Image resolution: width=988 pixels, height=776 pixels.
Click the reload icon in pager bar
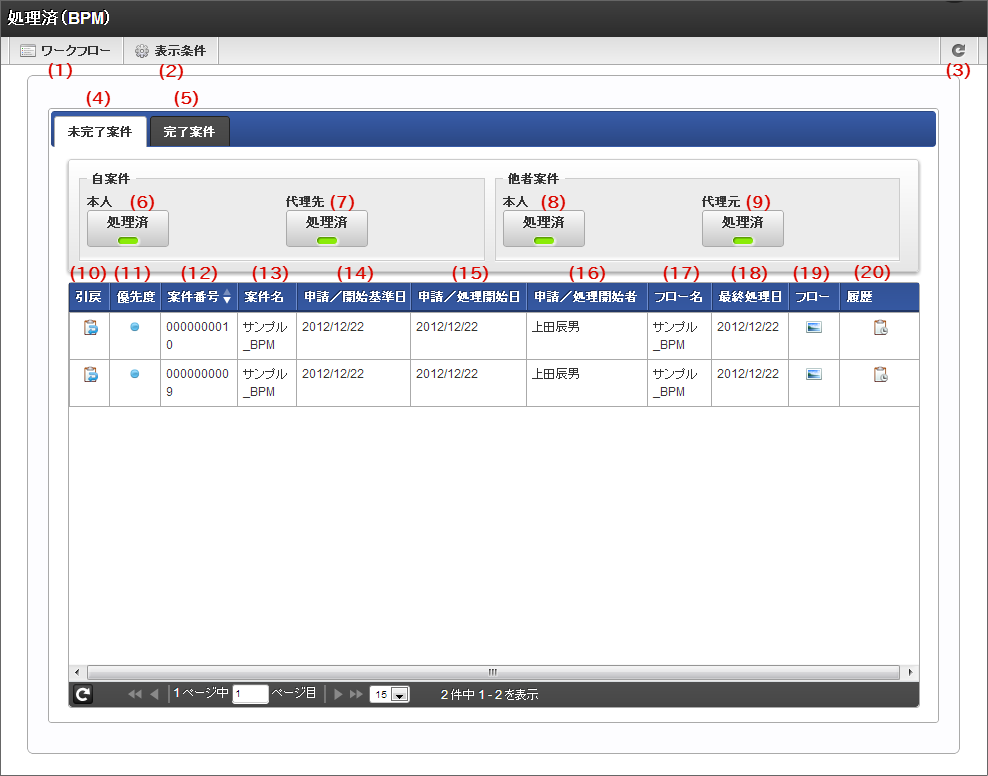pyautogui.click(x=83, y=694)
